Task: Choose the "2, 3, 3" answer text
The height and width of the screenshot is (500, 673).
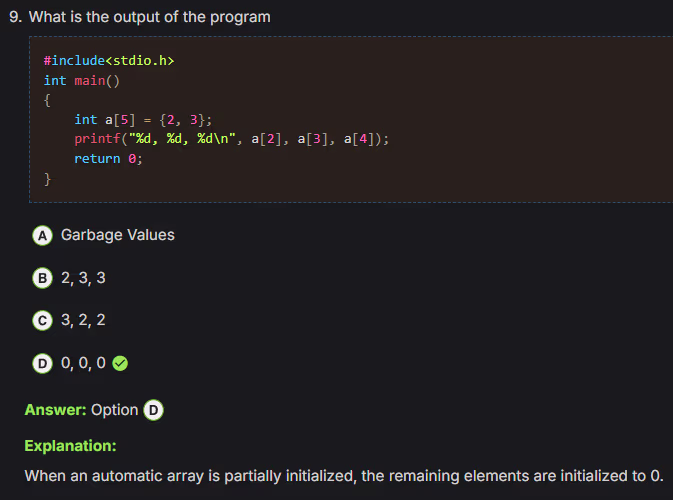Action: pyautogui.click(x=83, y=278)
